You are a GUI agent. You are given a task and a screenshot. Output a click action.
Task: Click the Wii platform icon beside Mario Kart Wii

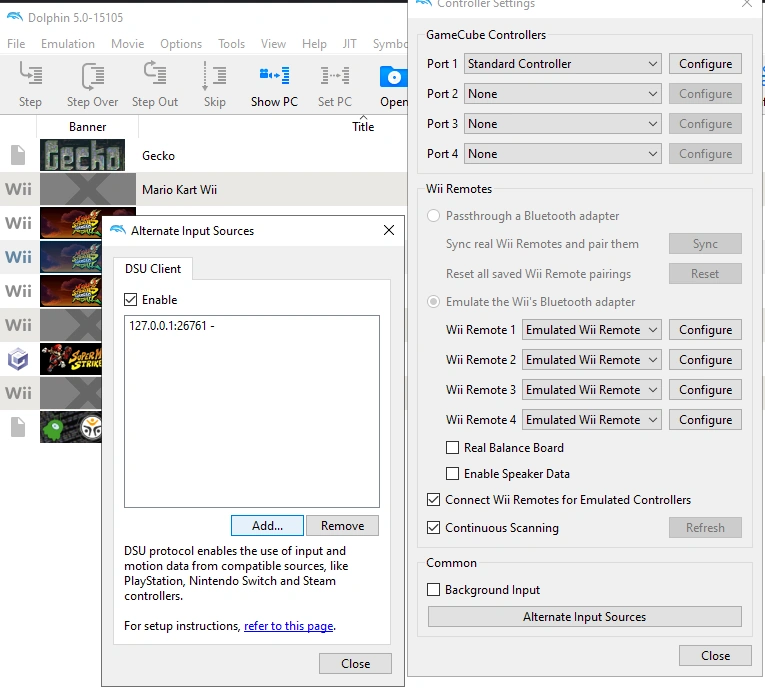(19, 189)
